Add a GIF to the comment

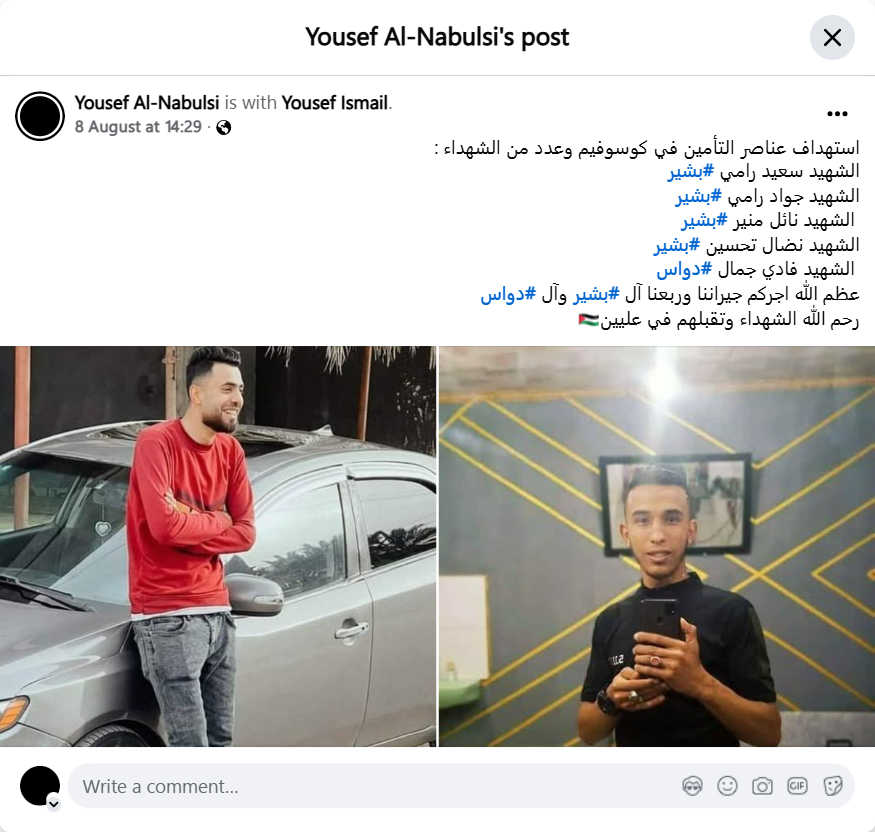[797, 786]
